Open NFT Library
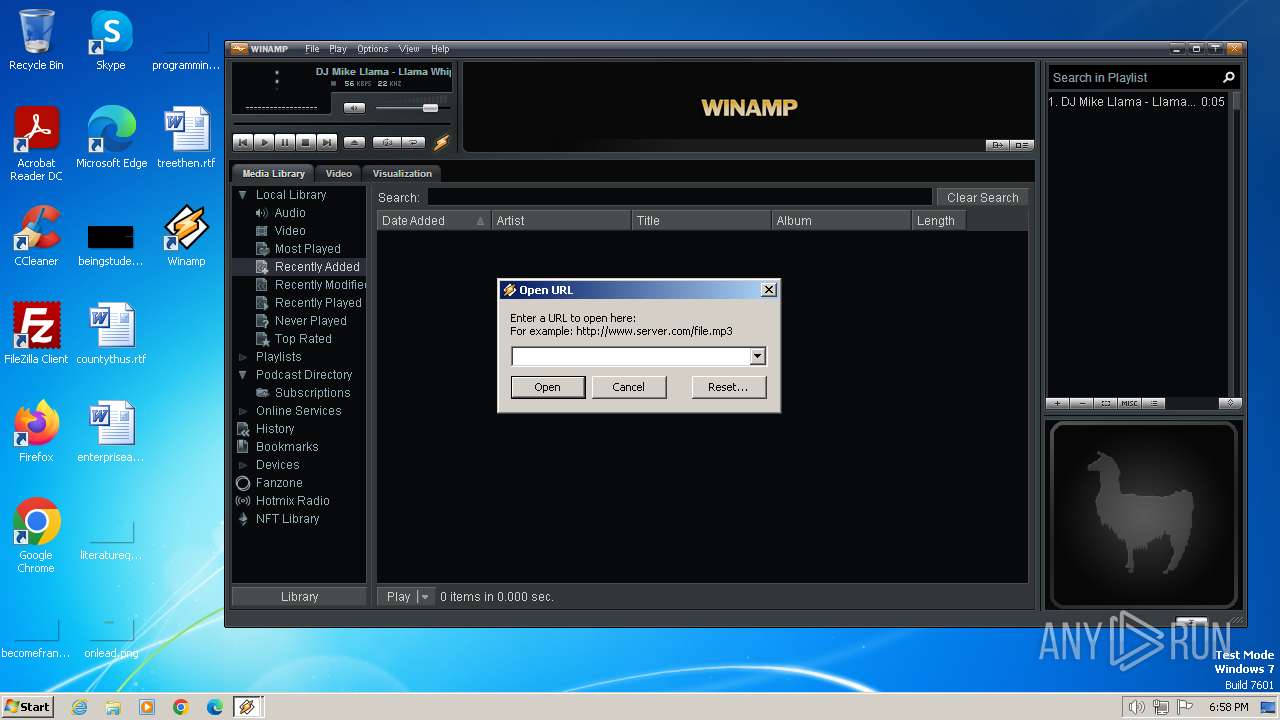This screenshot has height=720, width=1280. [x=287, y=519]
